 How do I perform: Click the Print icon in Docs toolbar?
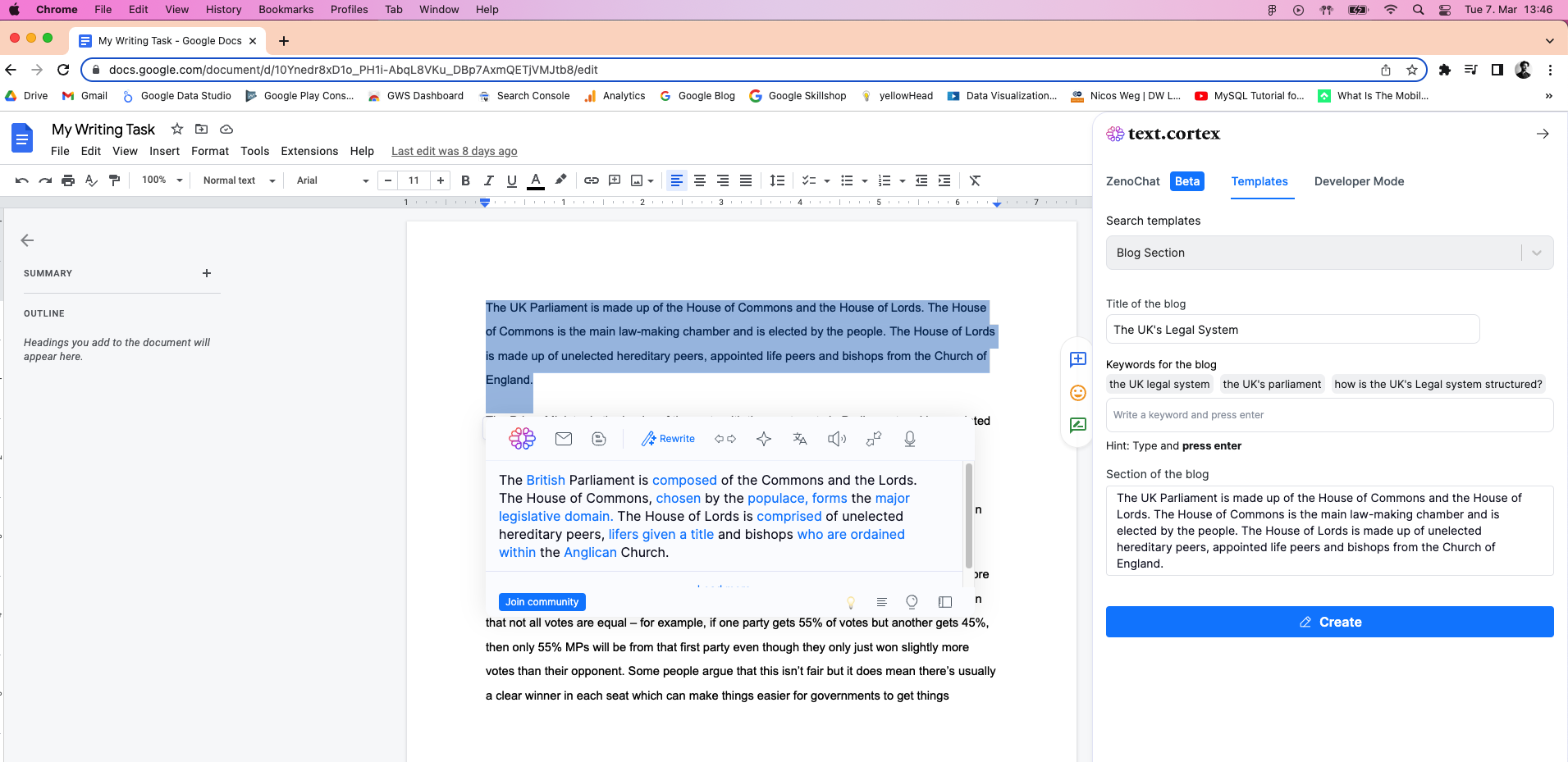click(68, 180)
